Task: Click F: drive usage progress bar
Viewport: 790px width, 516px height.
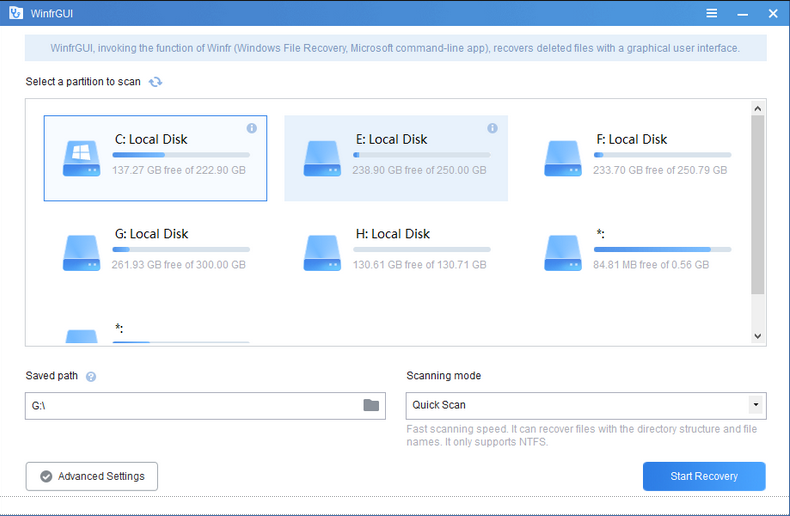Action: point(663,155)
